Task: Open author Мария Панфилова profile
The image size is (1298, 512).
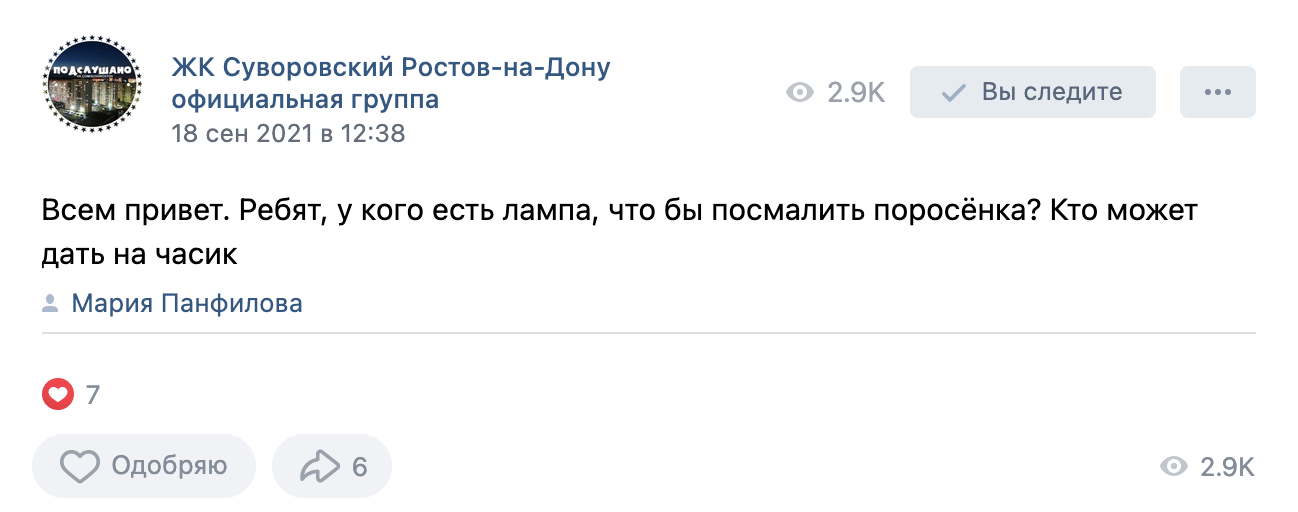Action: pos(187,304)
